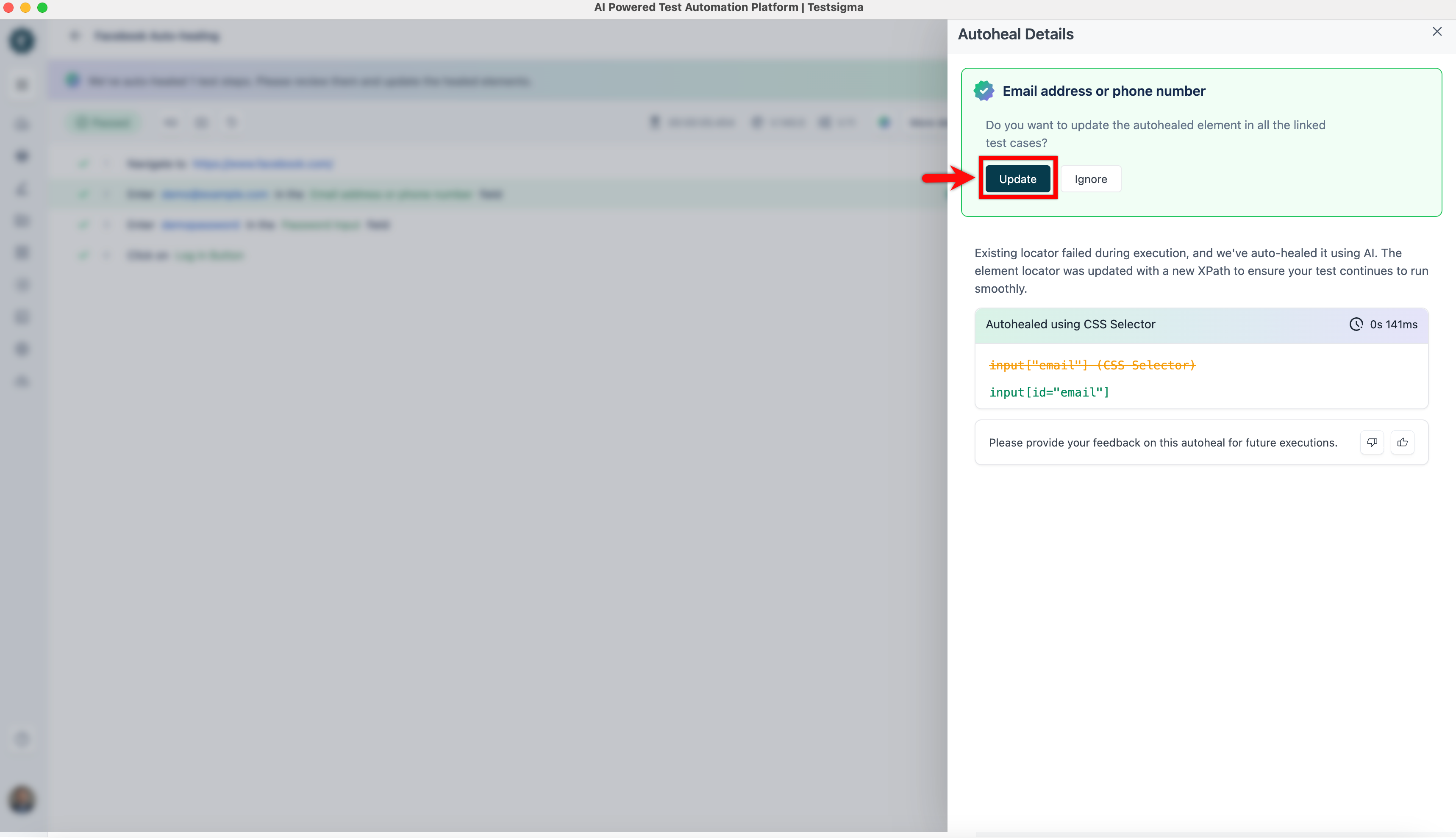Image resolution: width=1456 pixels, height=838 pixels.
Task: Click the Ignore button
Action: click(1090, 179)
